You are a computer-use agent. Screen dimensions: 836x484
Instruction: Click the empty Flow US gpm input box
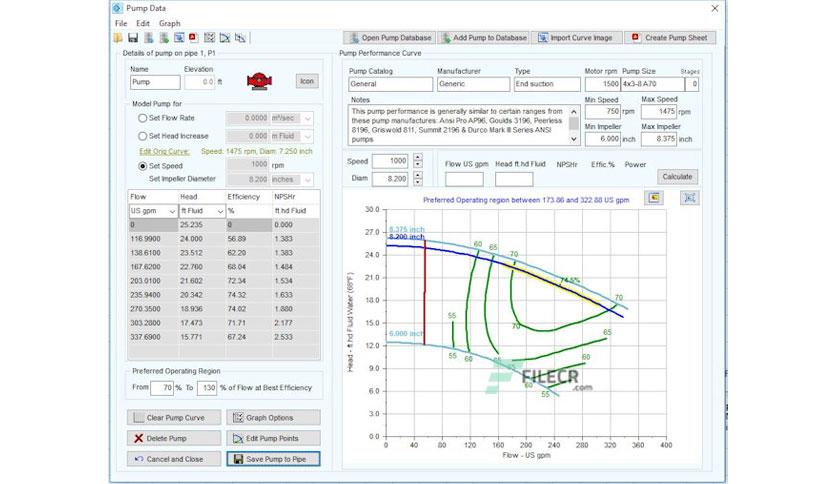[464, 179]
